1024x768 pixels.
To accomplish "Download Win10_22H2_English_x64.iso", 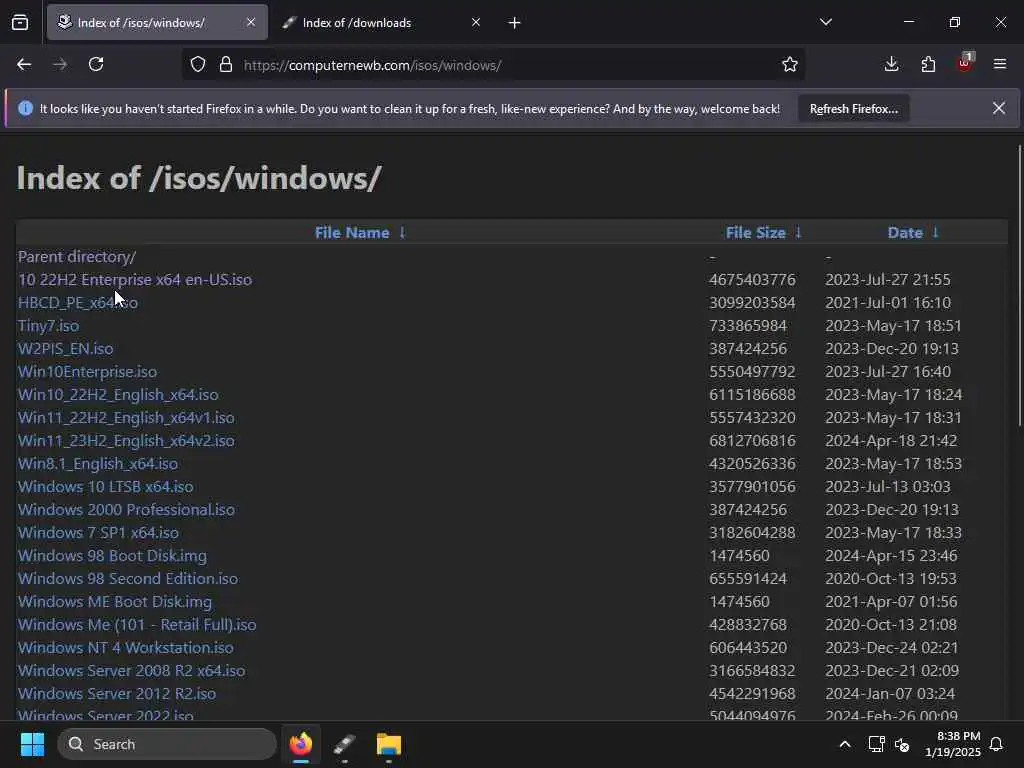I will [x=118, y=394].
